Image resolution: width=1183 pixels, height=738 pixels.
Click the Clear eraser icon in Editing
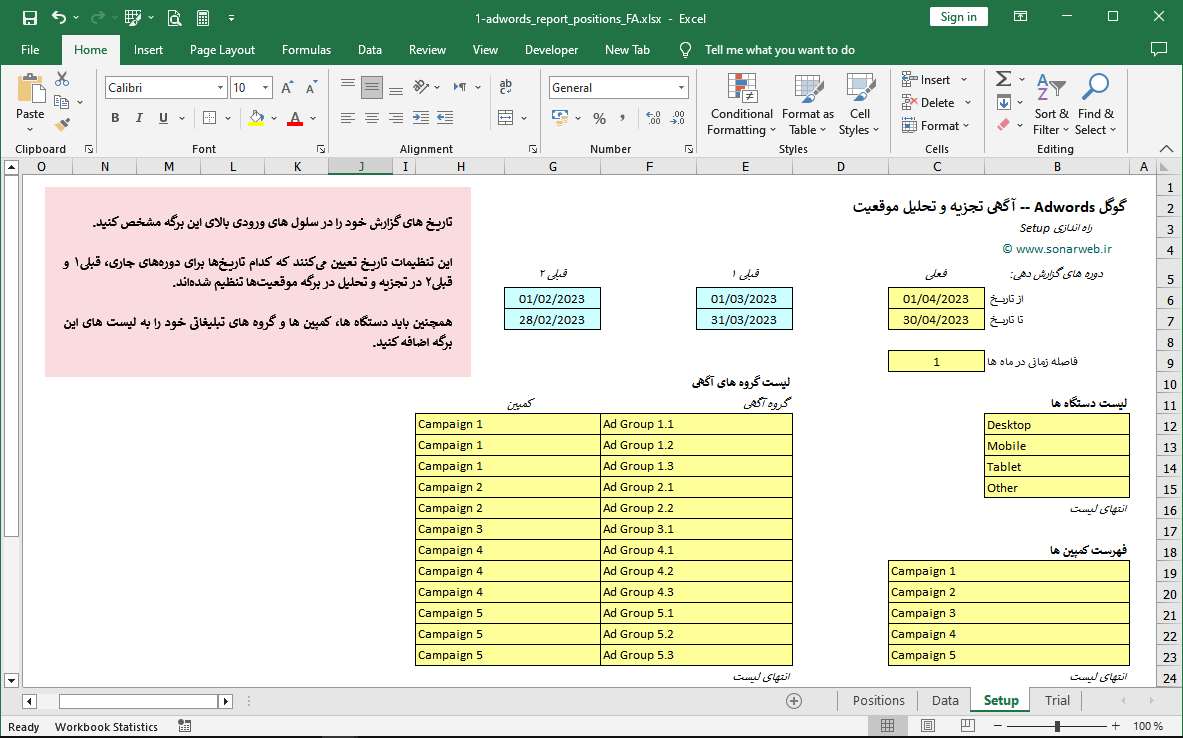(1003, 125)
